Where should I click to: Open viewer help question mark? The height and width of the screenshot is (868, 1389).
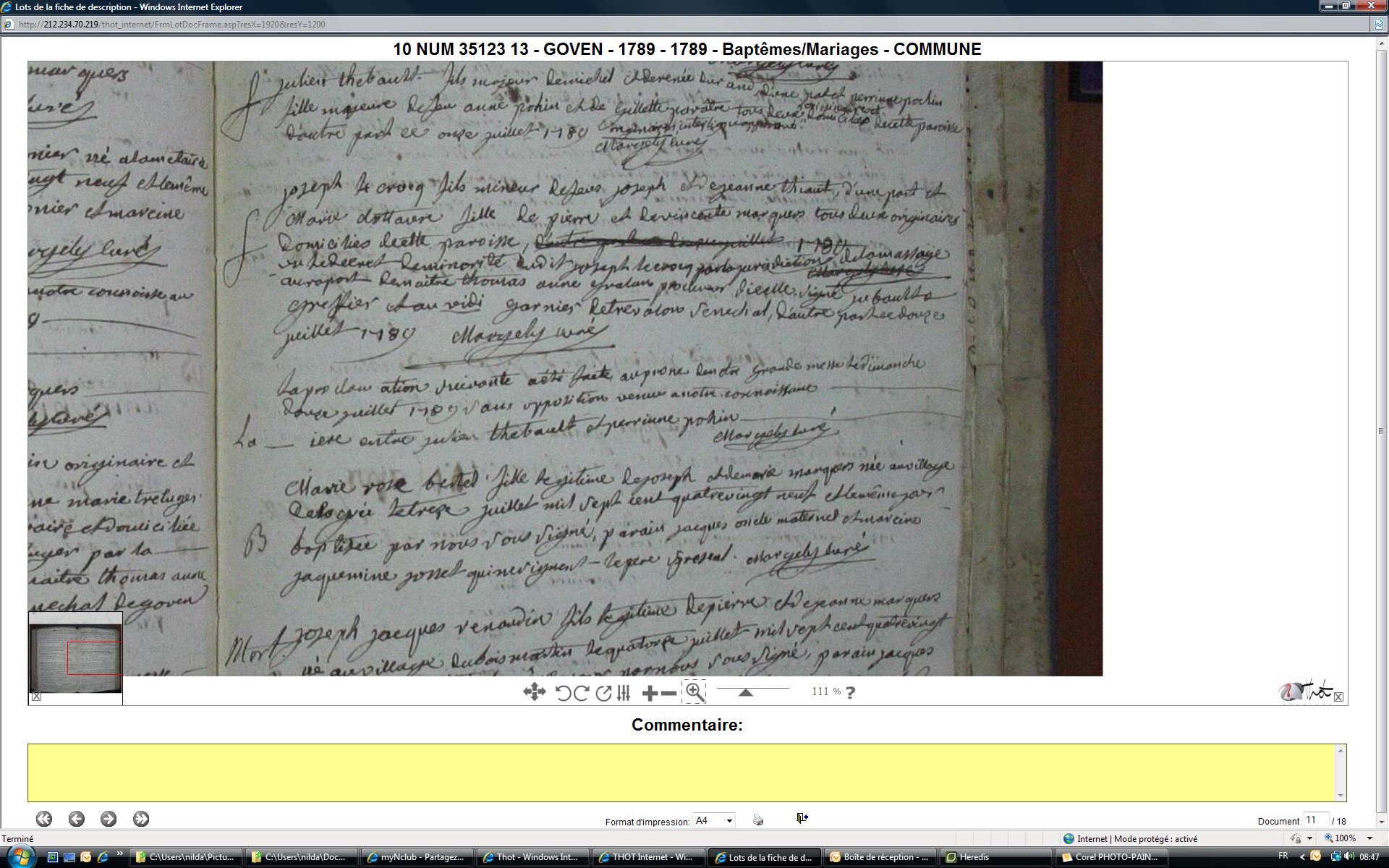coord(850,692)
